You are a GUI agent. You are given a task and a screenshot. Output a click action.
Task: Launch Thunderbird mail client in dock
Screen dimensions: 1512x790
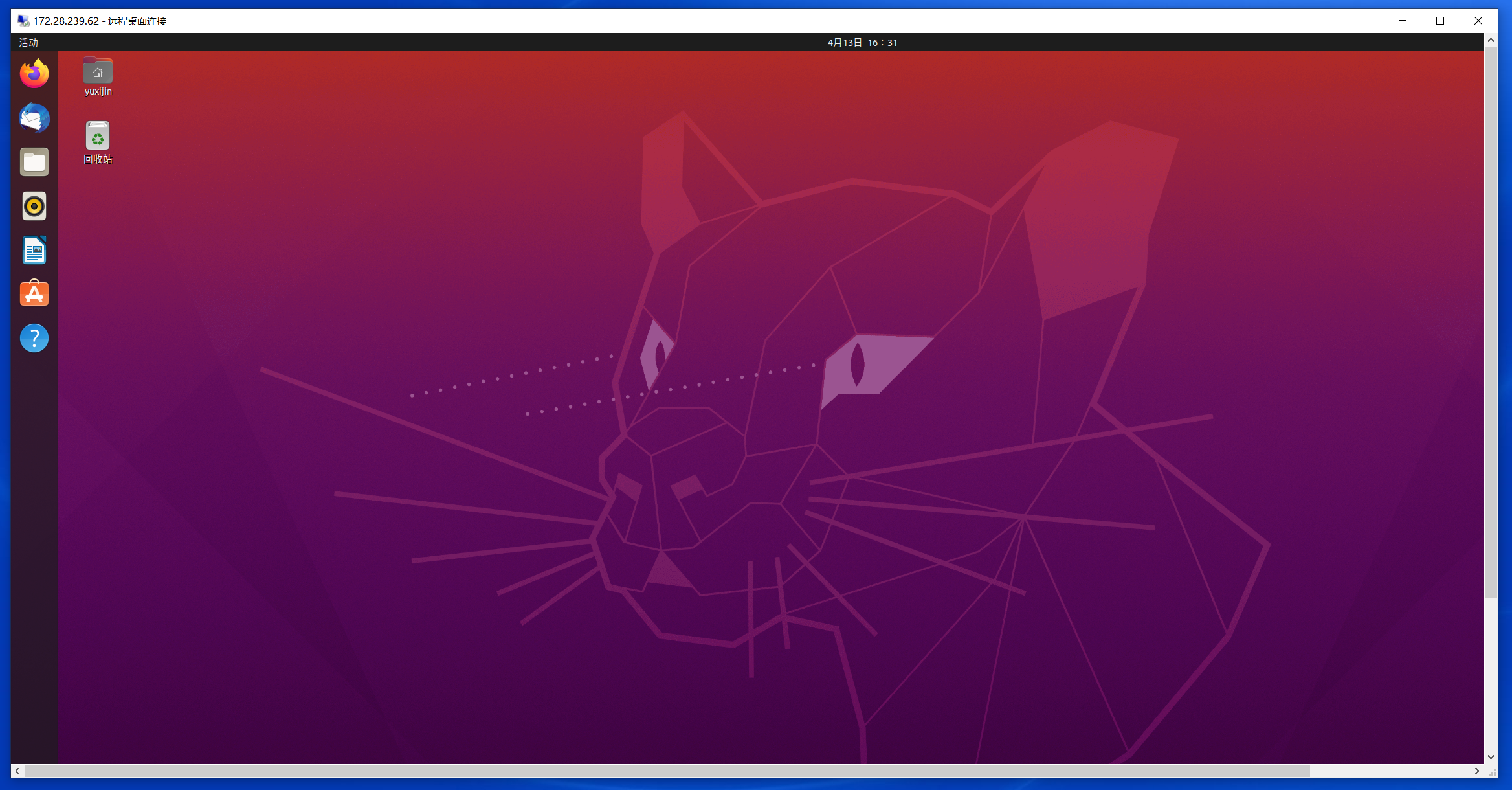[x=34, y=118]
